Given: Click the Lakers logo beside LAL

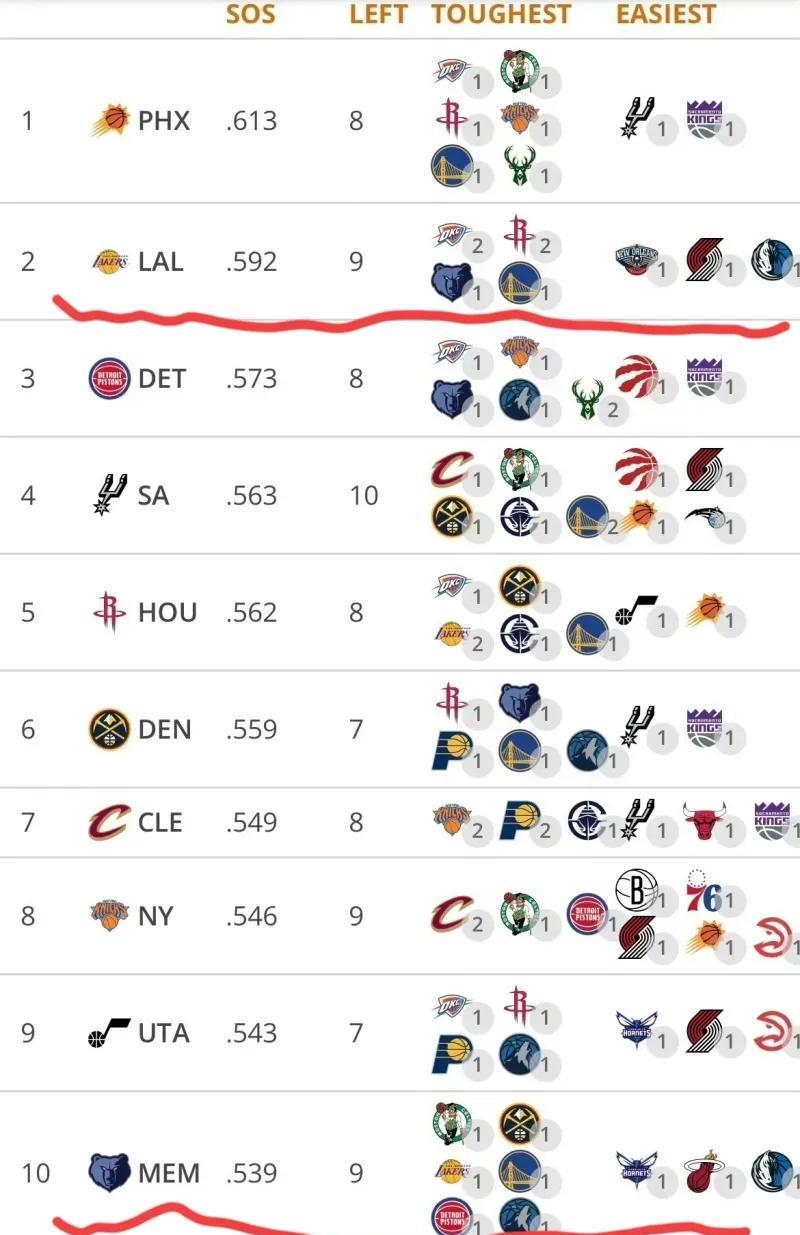Looking at the screenshot, I should coord(110,262).
